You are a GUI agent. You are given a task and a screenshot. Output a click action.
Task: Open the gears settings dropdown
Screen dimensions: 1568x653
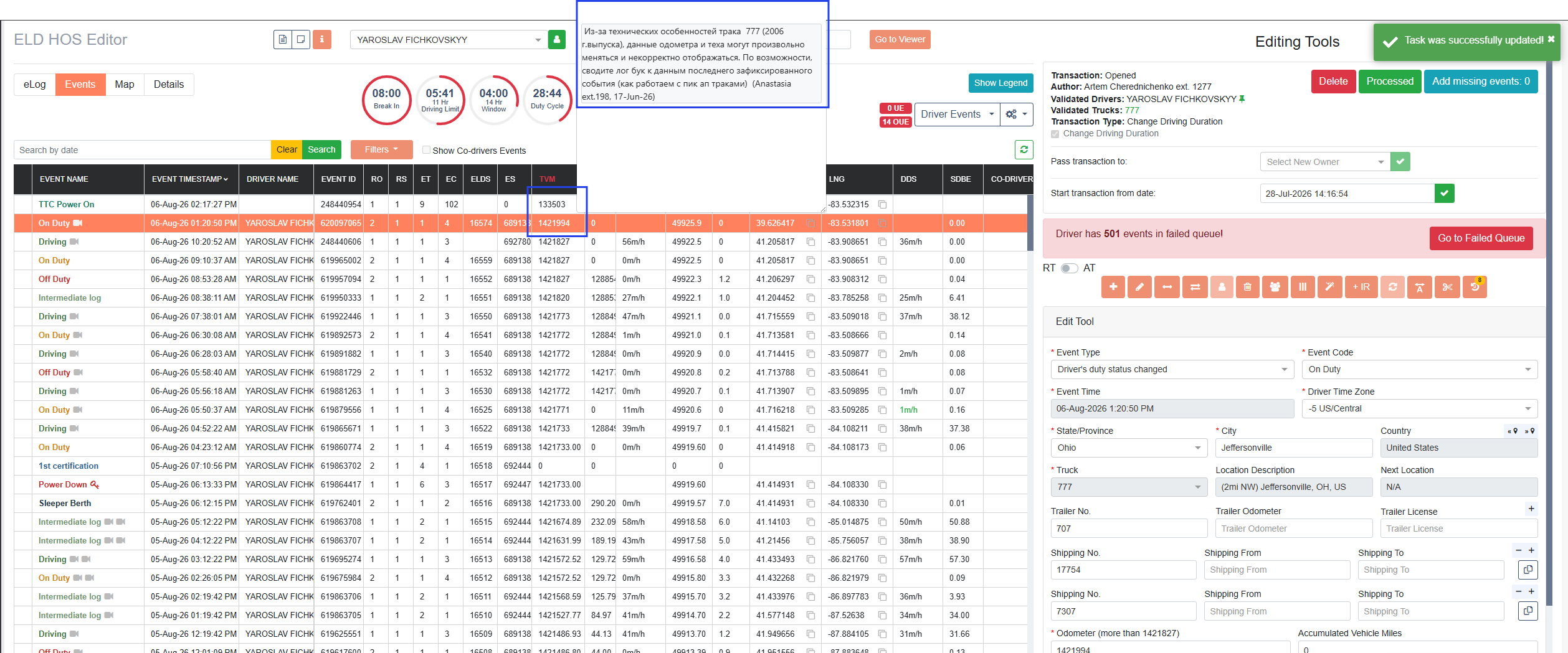(x=1017, y=114)
